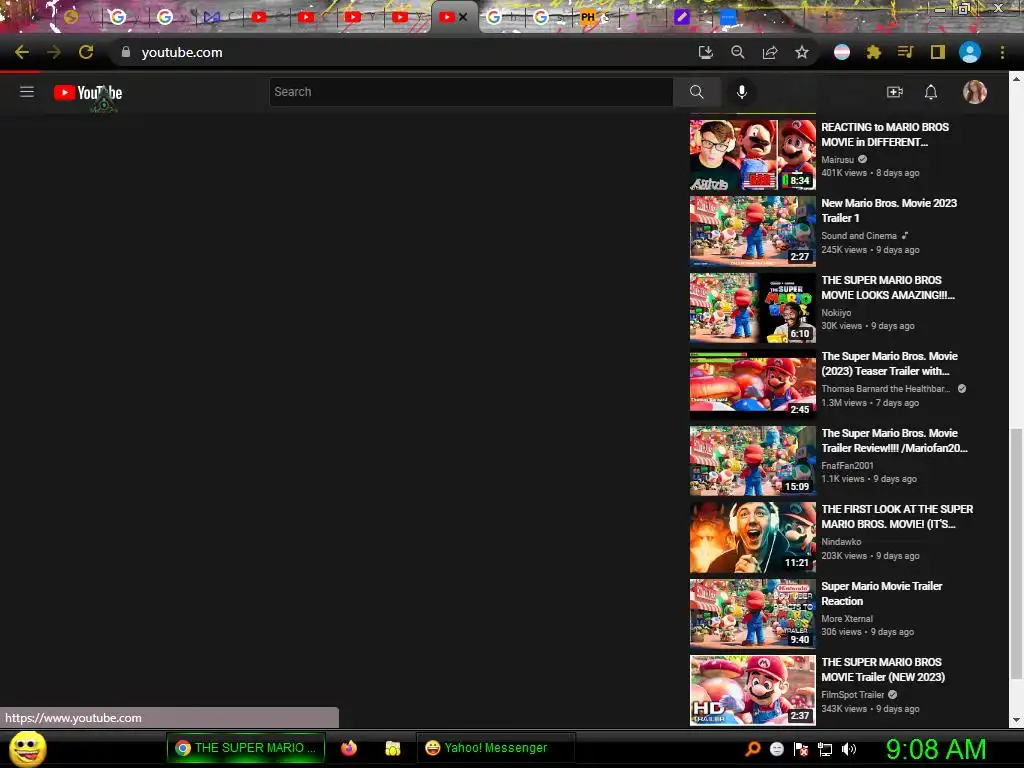Screen dimensions: 1024x768
Task: Visit the Nokiiyo channel name
Action: coord(836,313)
